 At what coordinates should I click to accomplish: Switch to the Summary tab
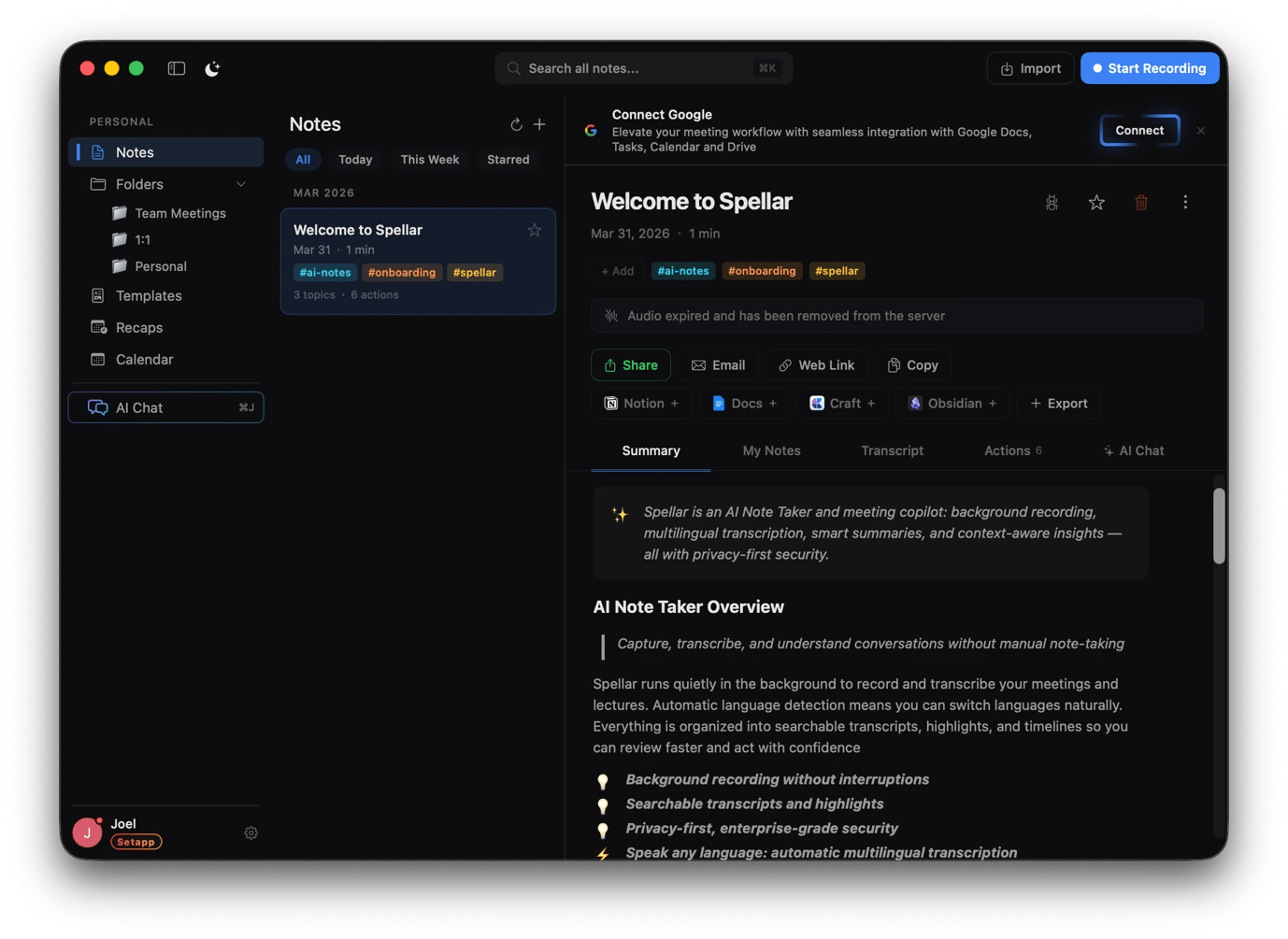point(651,450)
